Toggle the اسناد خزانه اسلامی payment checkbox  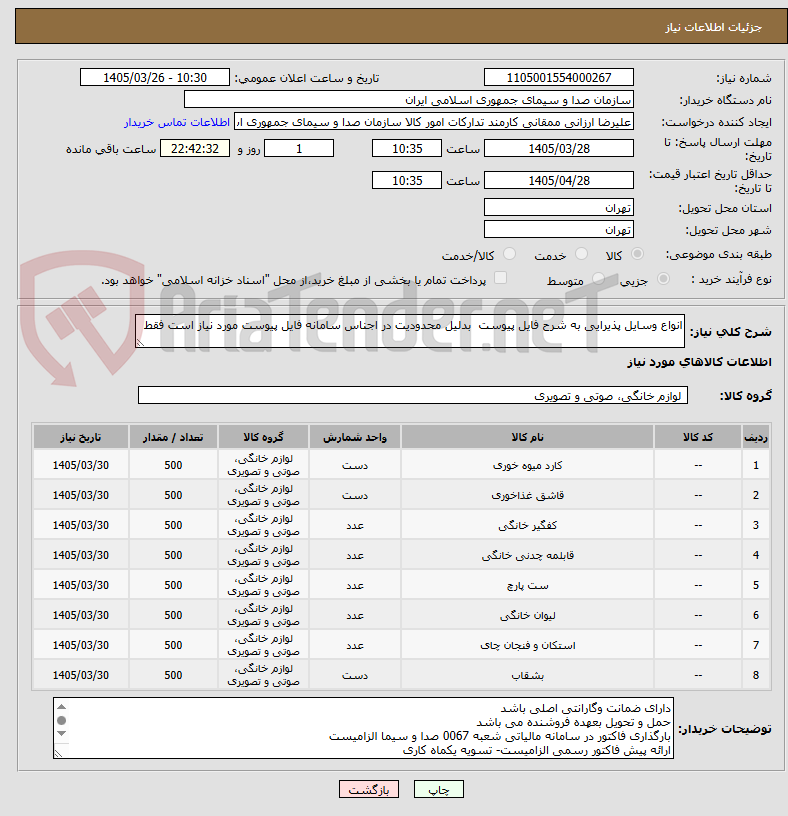coord(500,278)
